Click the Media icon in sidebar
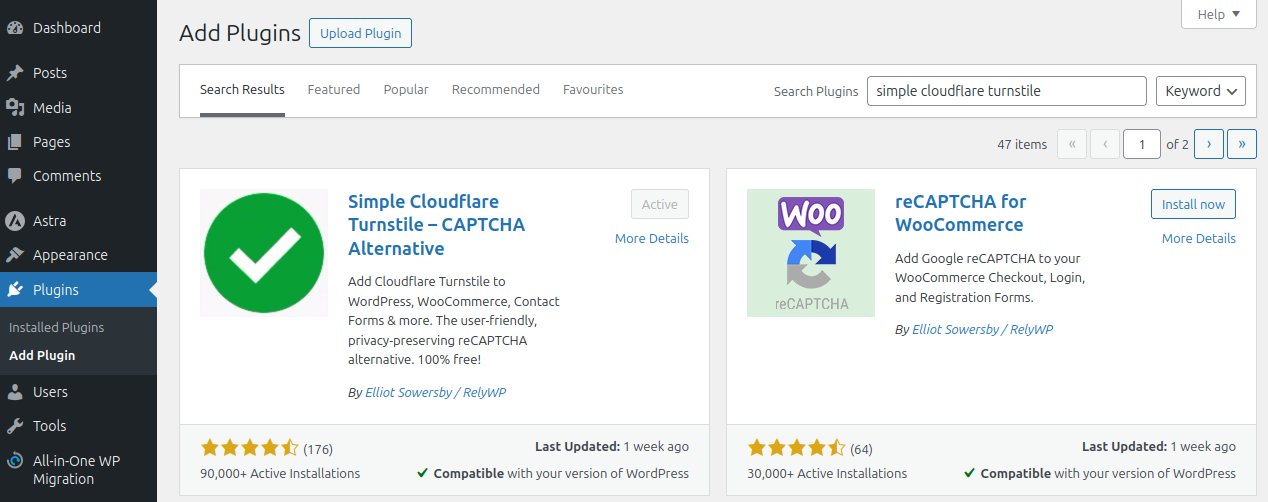The image size is (1268, 502). click(15, 108)
